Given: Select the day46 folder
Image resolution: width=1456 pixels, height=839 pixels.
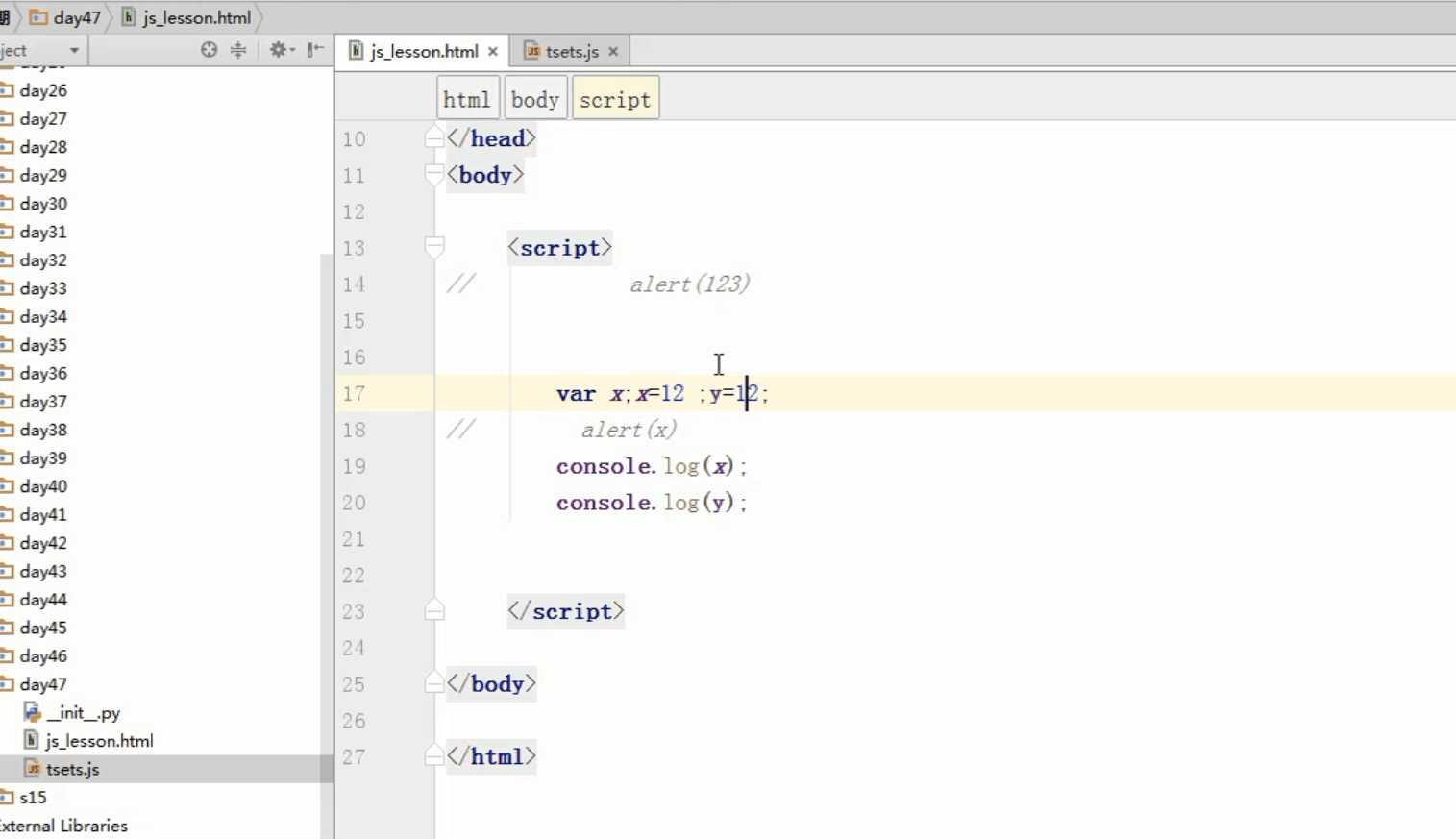Looking at the screenshot, I should (x=42, y=656).
